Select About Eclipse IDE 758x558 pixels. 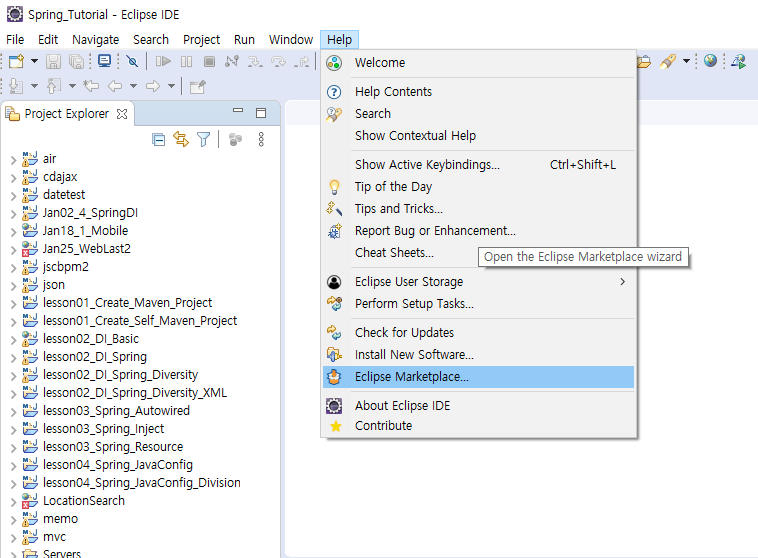pos(479,406)
